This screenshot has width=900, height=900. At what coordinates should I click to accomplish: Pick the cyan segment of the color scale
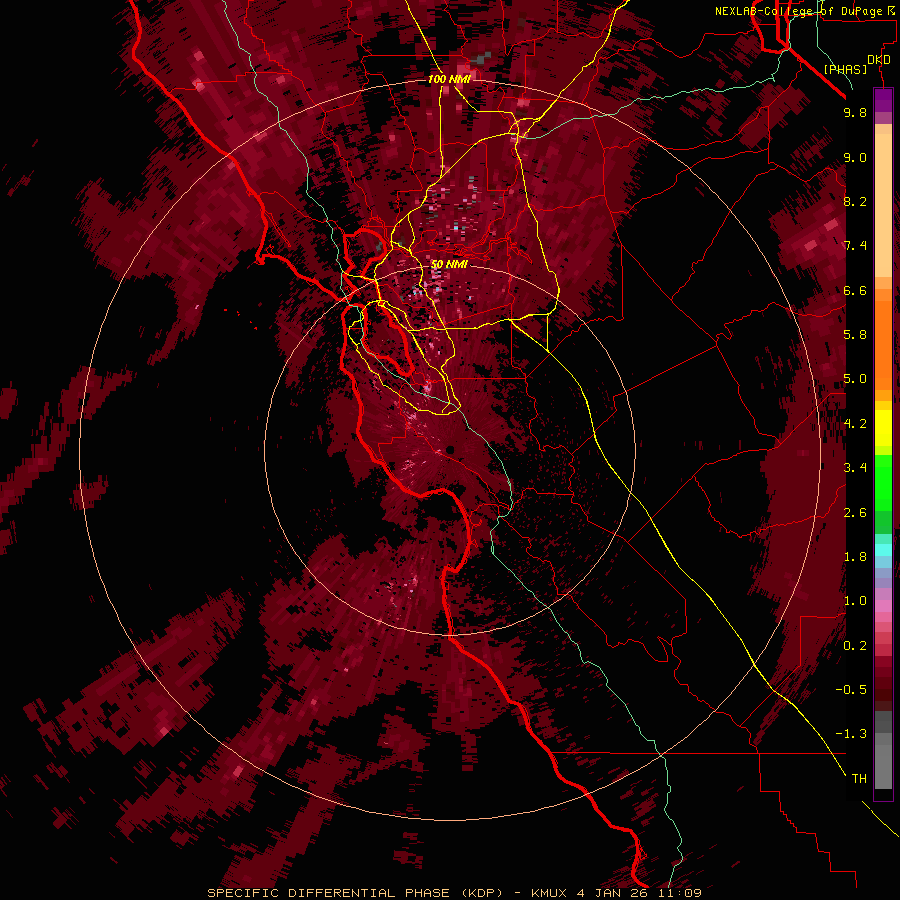click(x=883, y=550)
